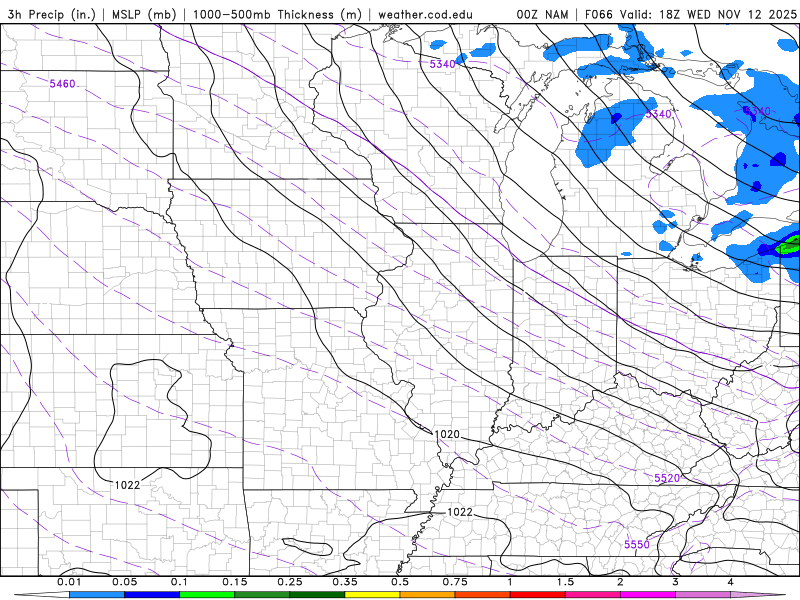Select the pink 1.5–2 legend swatch
Image resolution: width=800 pixels, height=600 pixels.
592,595
